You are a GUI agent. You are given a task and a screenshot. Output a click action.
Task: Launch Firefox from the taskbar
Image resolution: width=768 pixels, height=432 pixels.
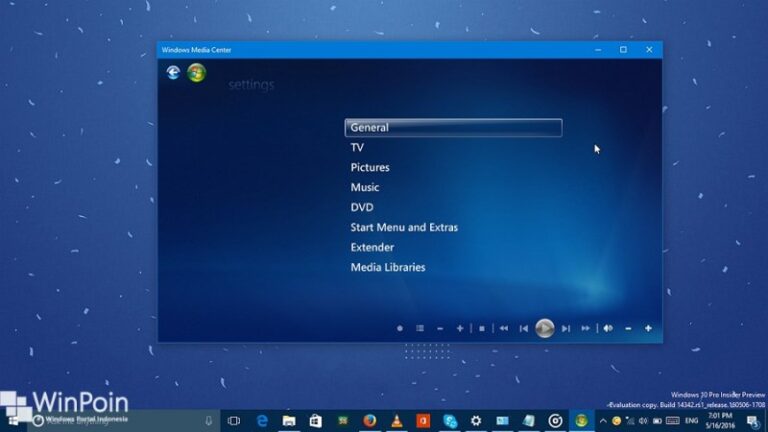point(369,421)
